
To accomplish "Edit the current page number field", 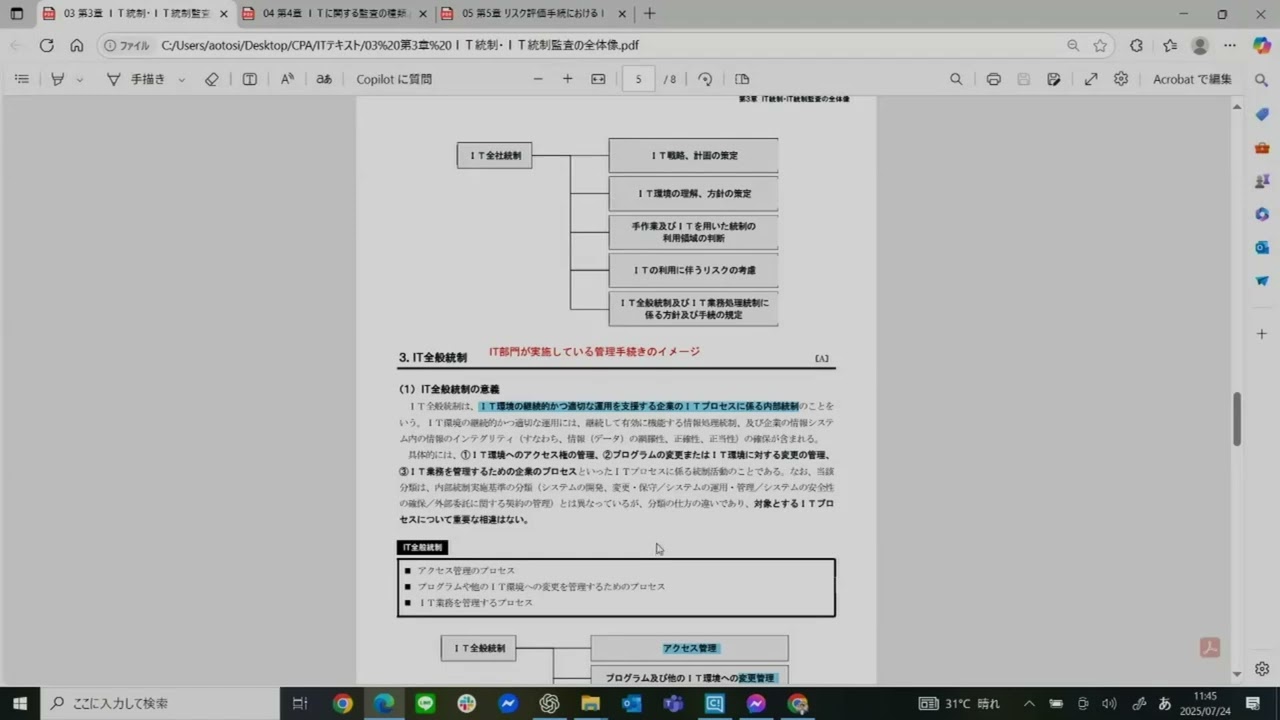I will (x=638, y=79).
